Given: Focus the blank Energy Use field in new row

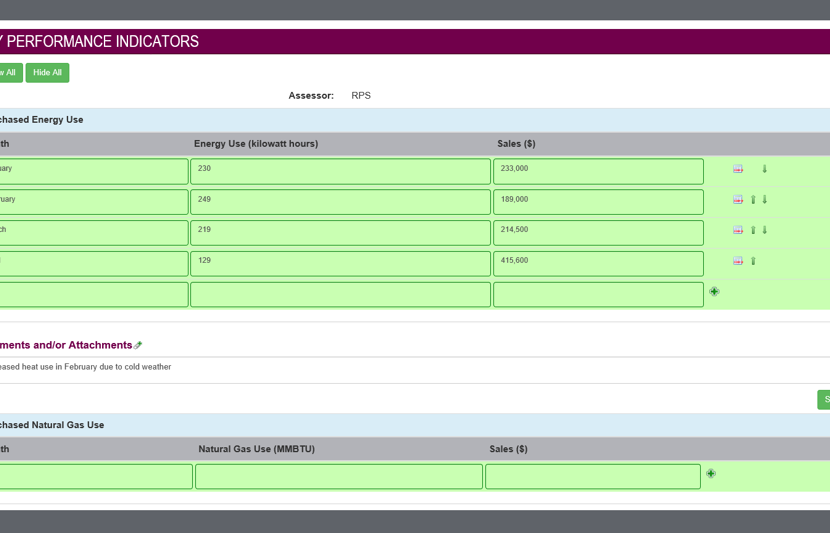Looking at the screenshot, I should click(x=340, y=295).
